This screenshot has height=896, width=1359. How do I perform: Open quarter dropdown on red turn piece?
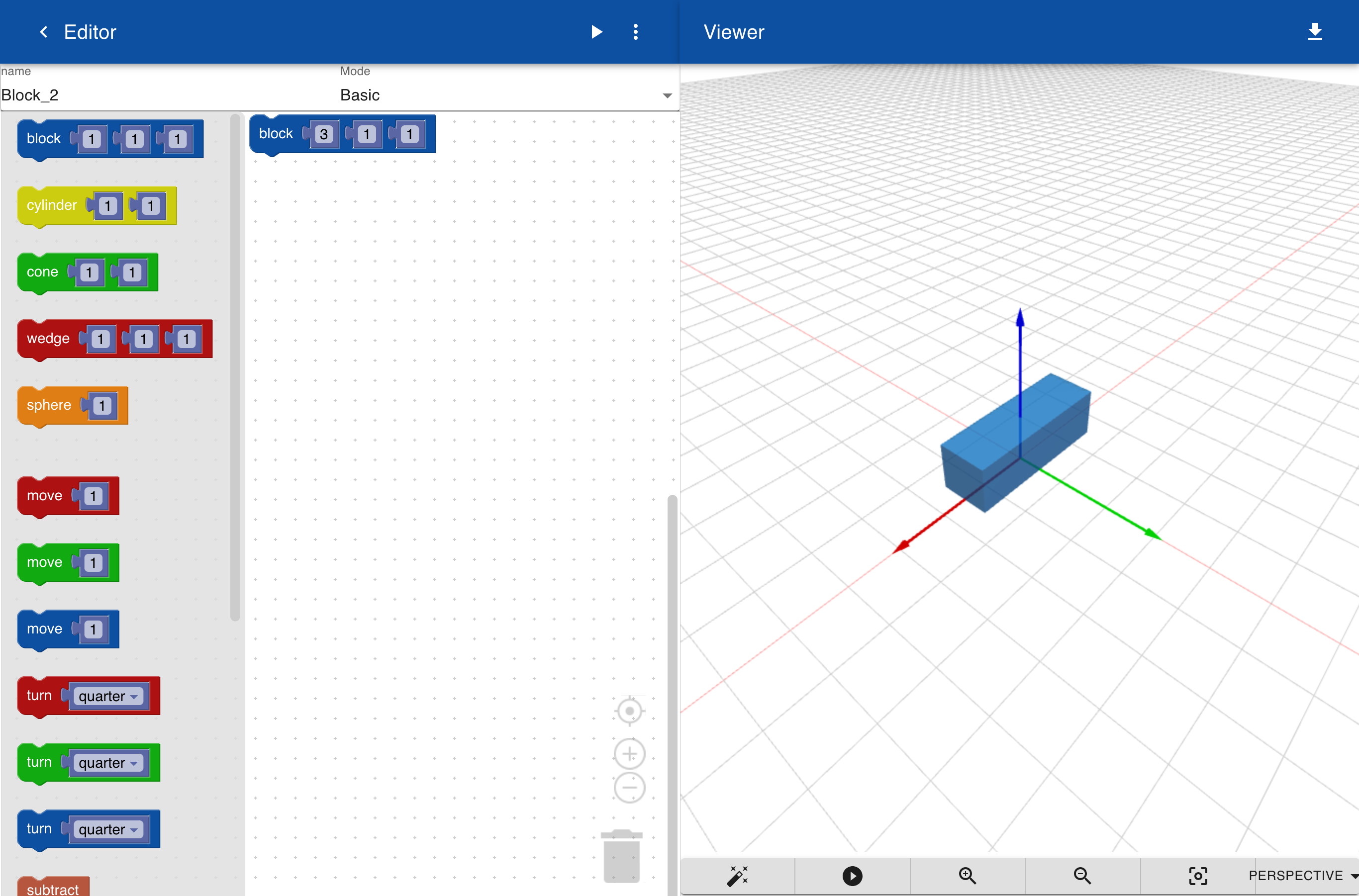pos(108,696)
